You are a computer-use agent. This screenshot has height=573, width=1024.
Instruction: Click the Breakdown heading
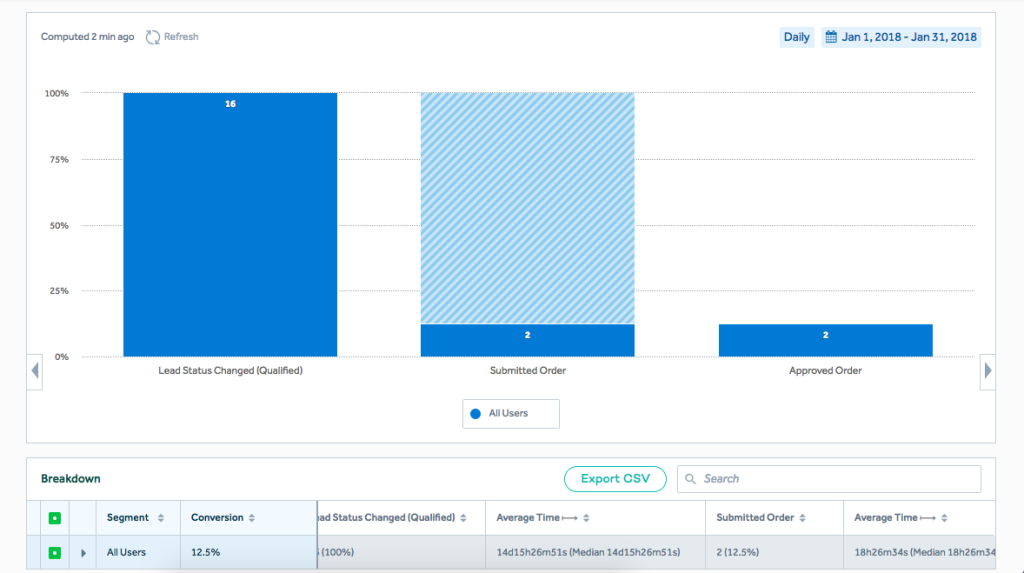(71, 479)
